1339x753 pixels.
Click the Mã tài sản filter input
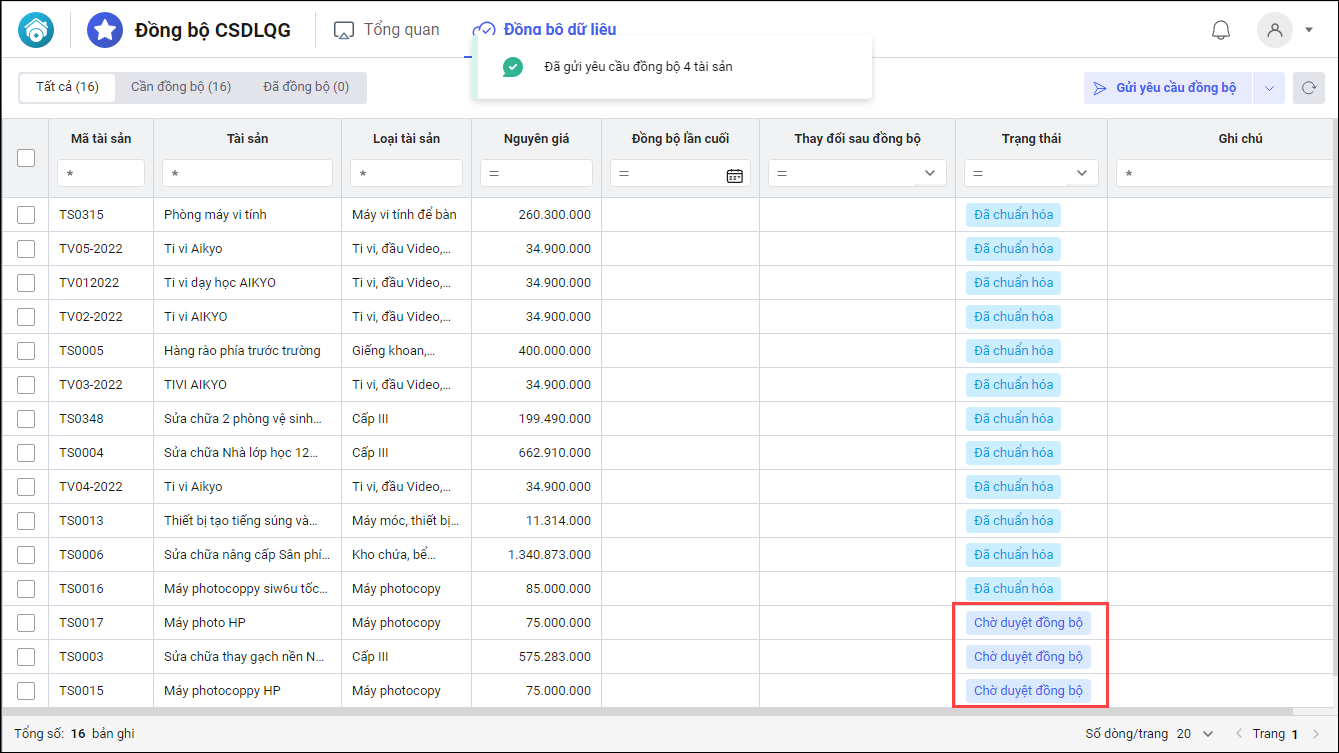[101, 174]
